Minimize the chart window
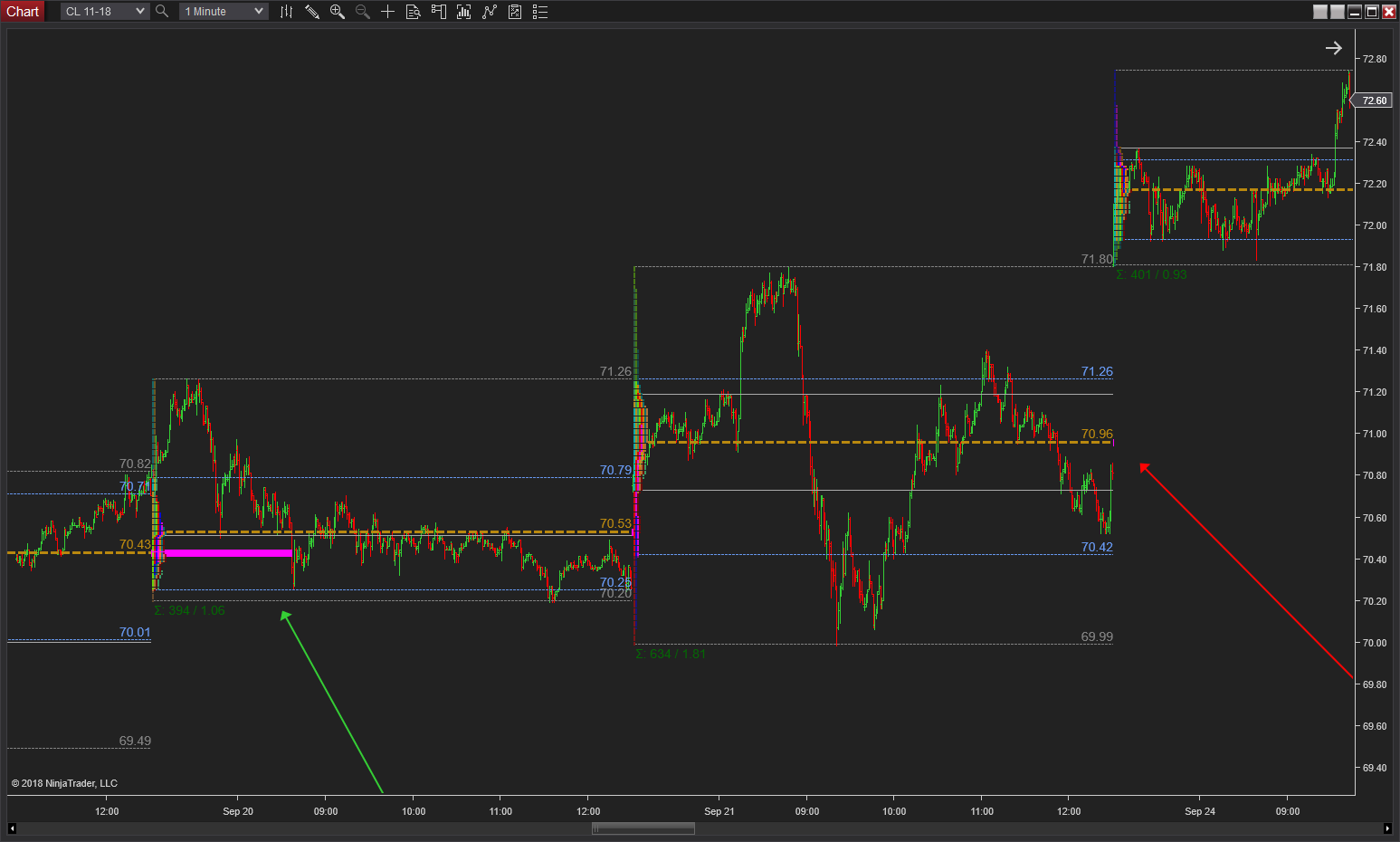Viewport: 1400px width, 842px height. pos(1355,12)
